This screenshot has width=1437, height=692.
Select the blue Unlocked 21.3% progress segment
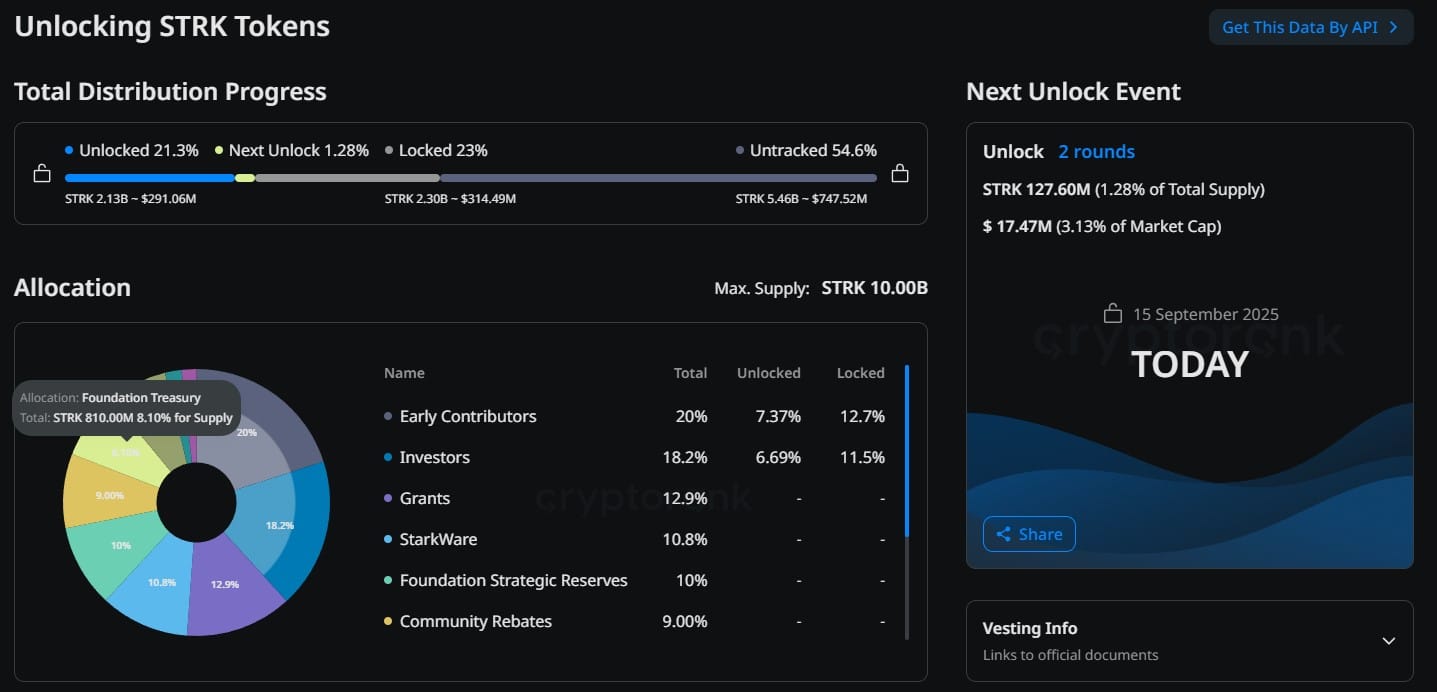[x=149, y=178]
